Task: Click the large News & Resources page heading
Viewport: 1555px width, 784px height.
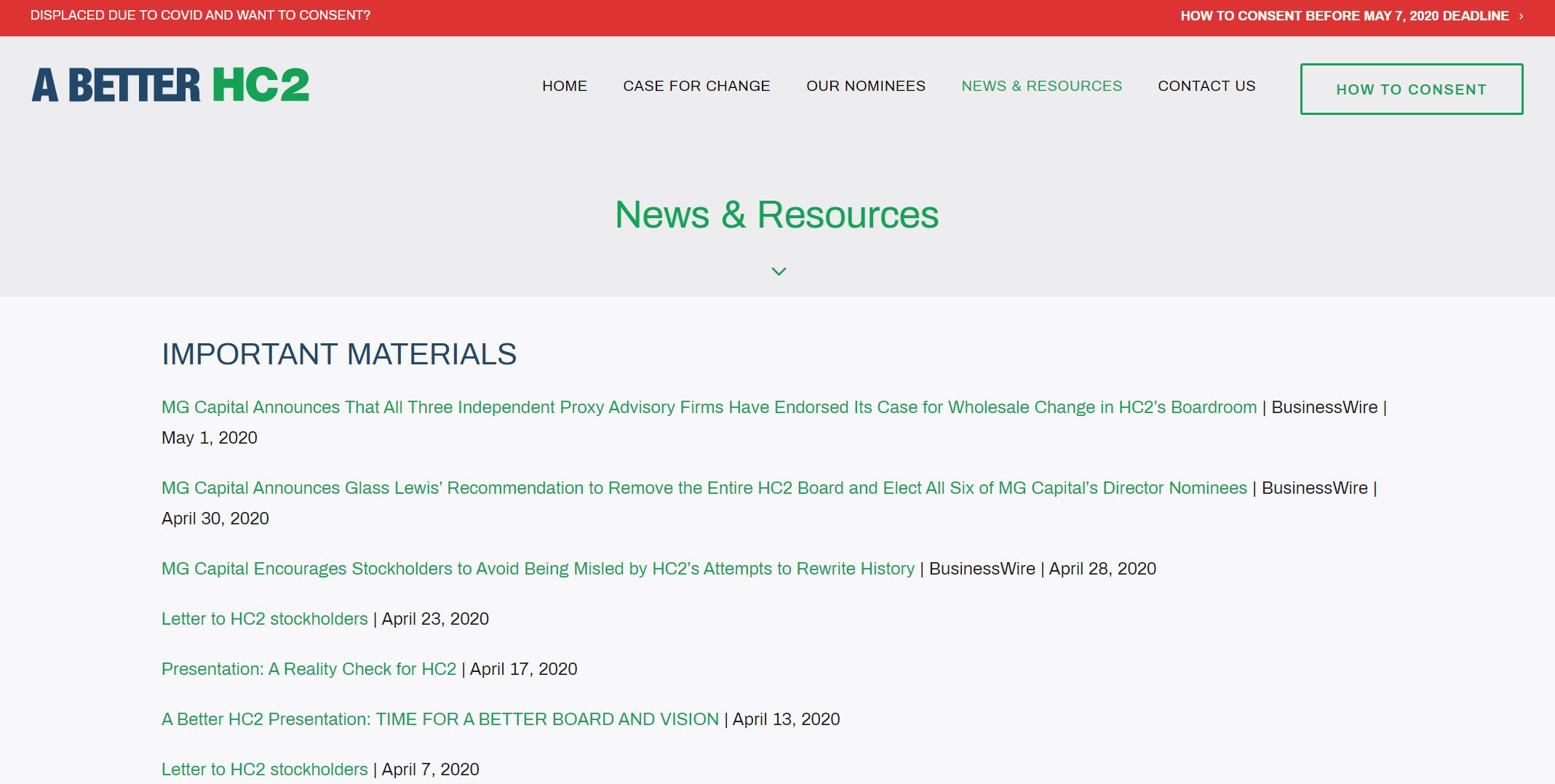Action: coord(776,215)
